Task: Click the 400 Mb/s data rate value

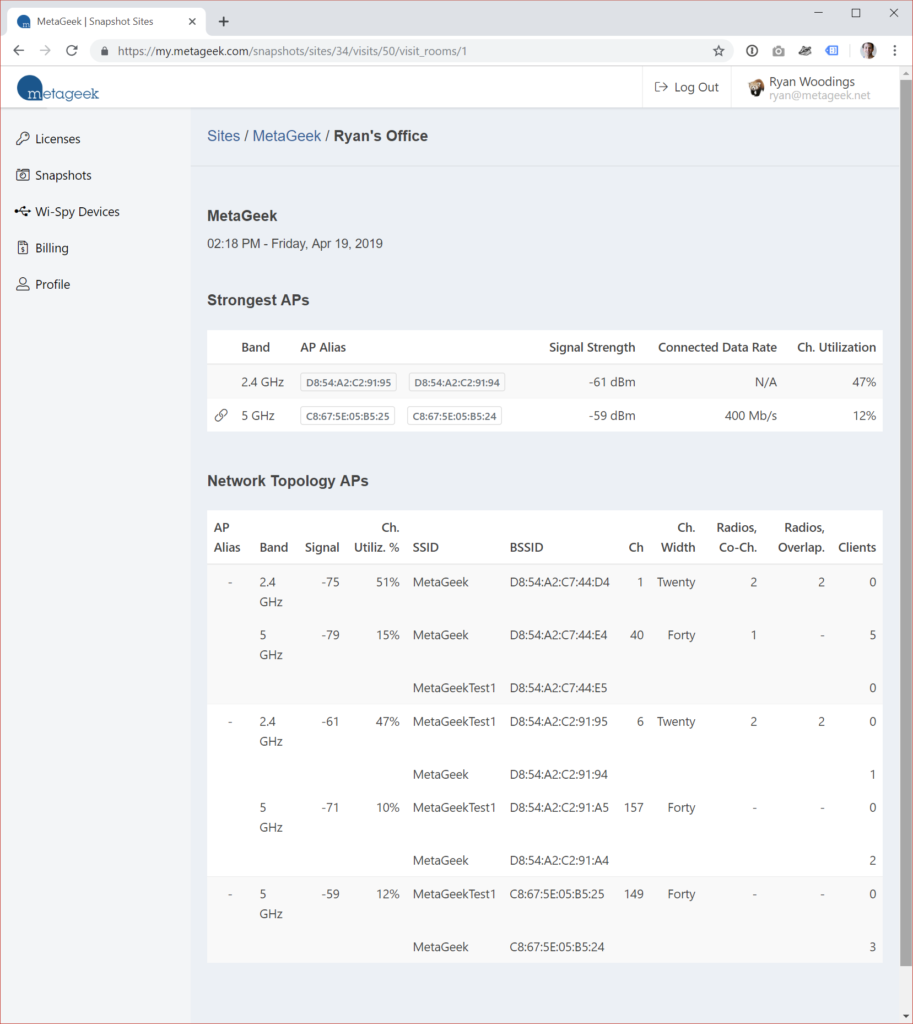Action: 750,415
